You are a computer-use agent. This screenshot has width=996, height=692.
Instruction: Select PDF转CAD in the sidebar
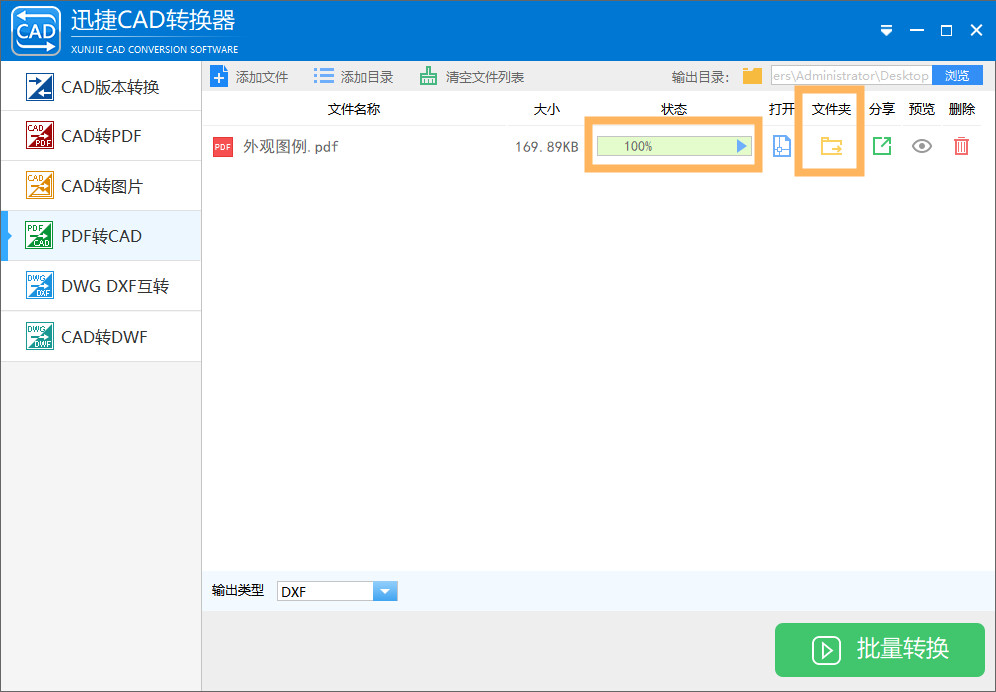pos(101,236)
